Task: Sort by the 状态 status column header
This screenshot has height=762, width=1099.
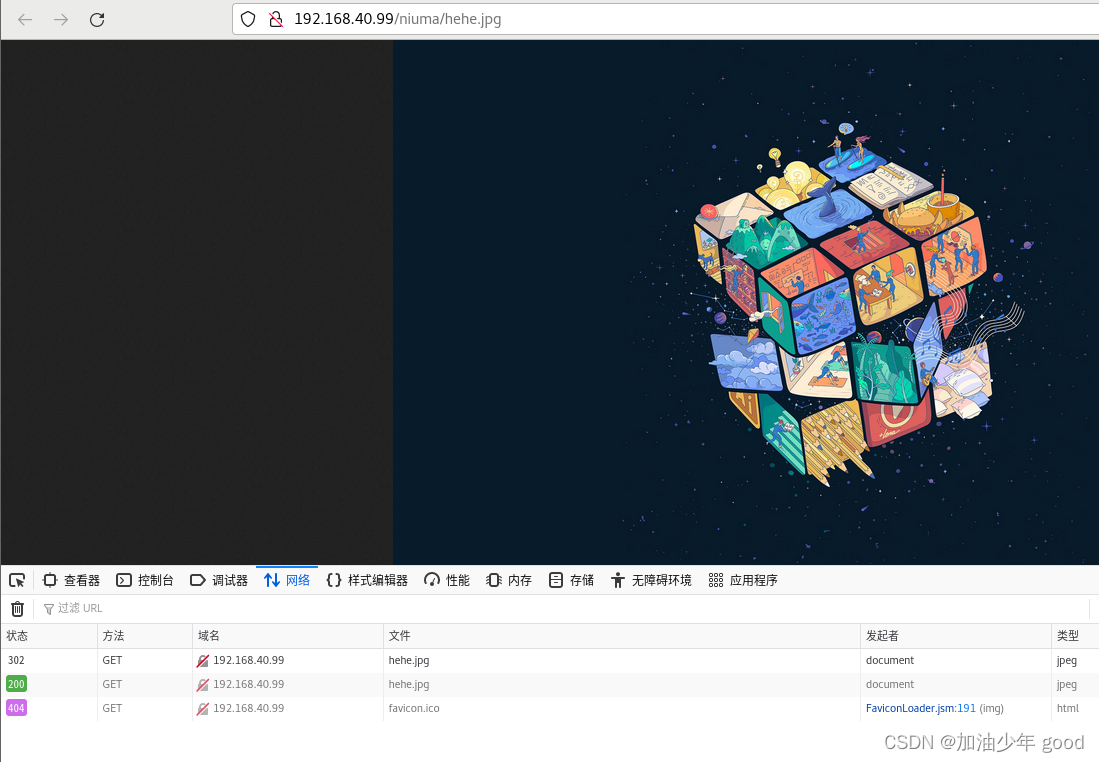Action: point(48,636)
